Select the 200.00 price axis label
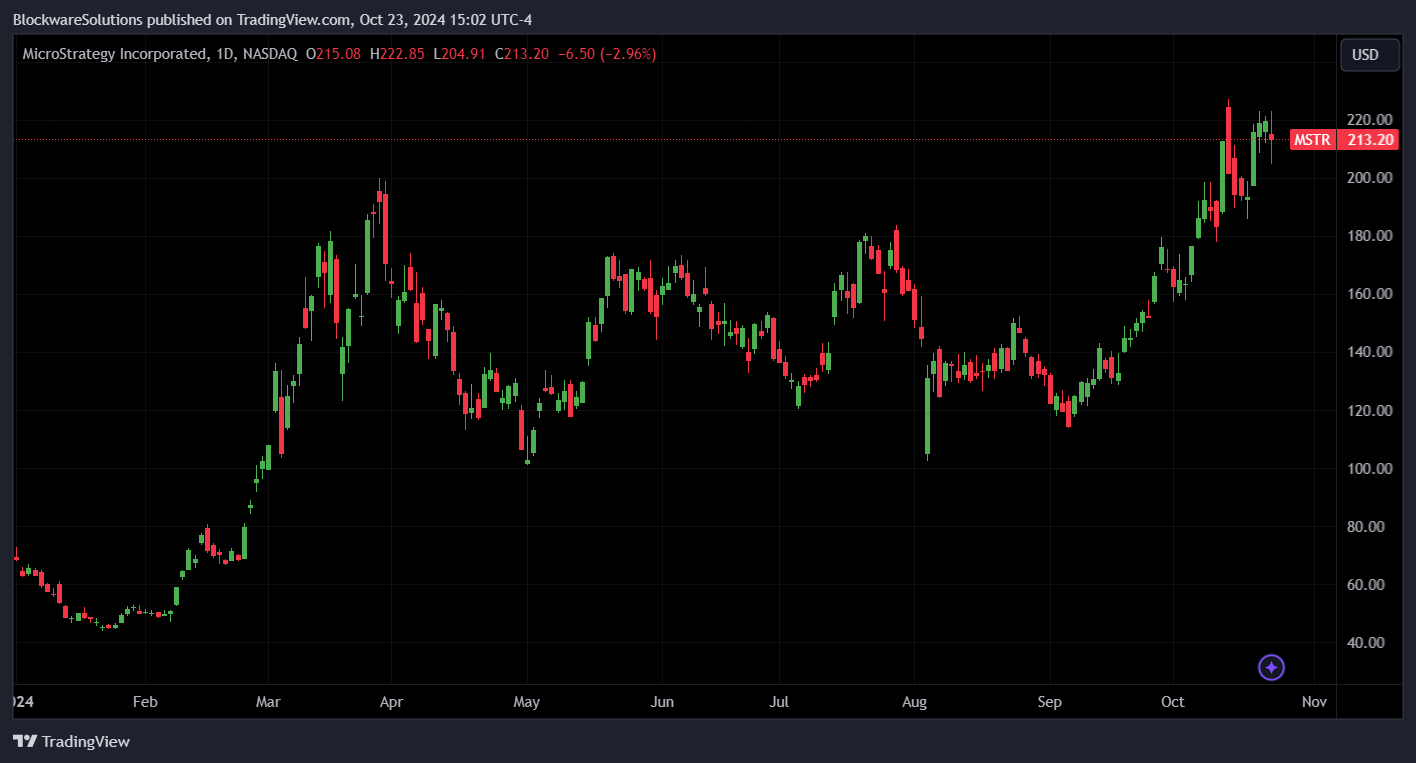Screen dimensions: 1416x763 coord(1370,177)
